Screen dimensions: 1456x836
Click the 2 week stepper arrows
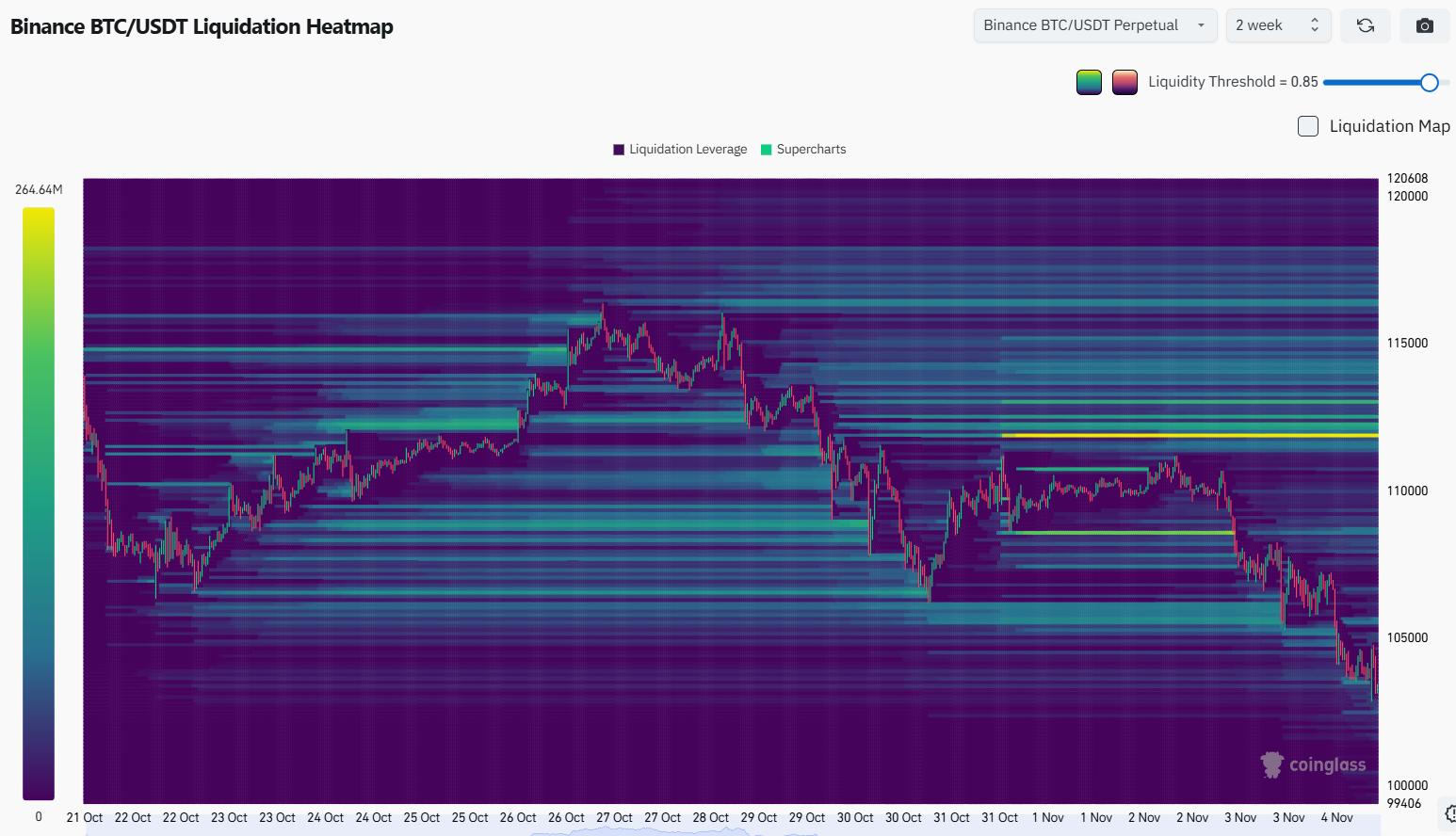pyautogui.click(x=1315, y=25)
